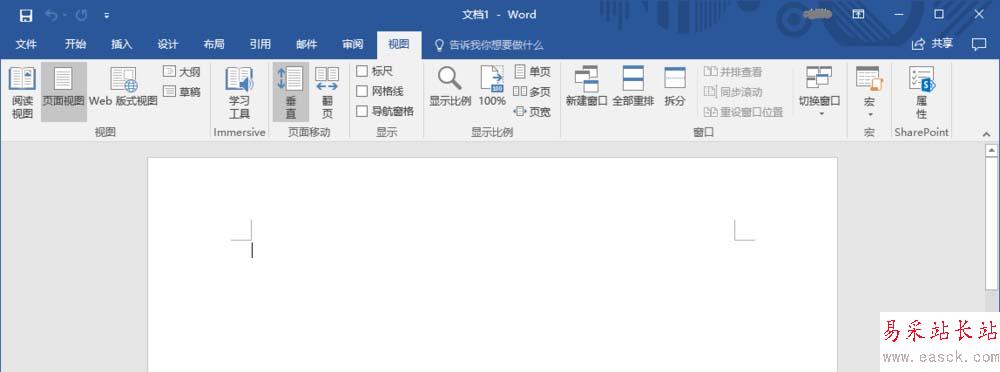Viewport: 1000px width, 372px height.
Task: Switch to the 审阅 (Review) tab
Action: tap(353, 44)
